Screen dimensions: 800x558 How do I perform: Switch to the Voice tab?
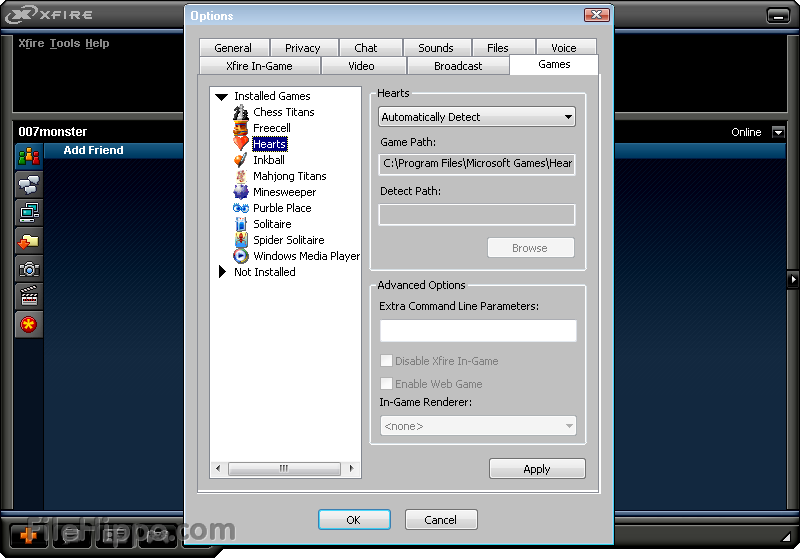pos(564,48)
